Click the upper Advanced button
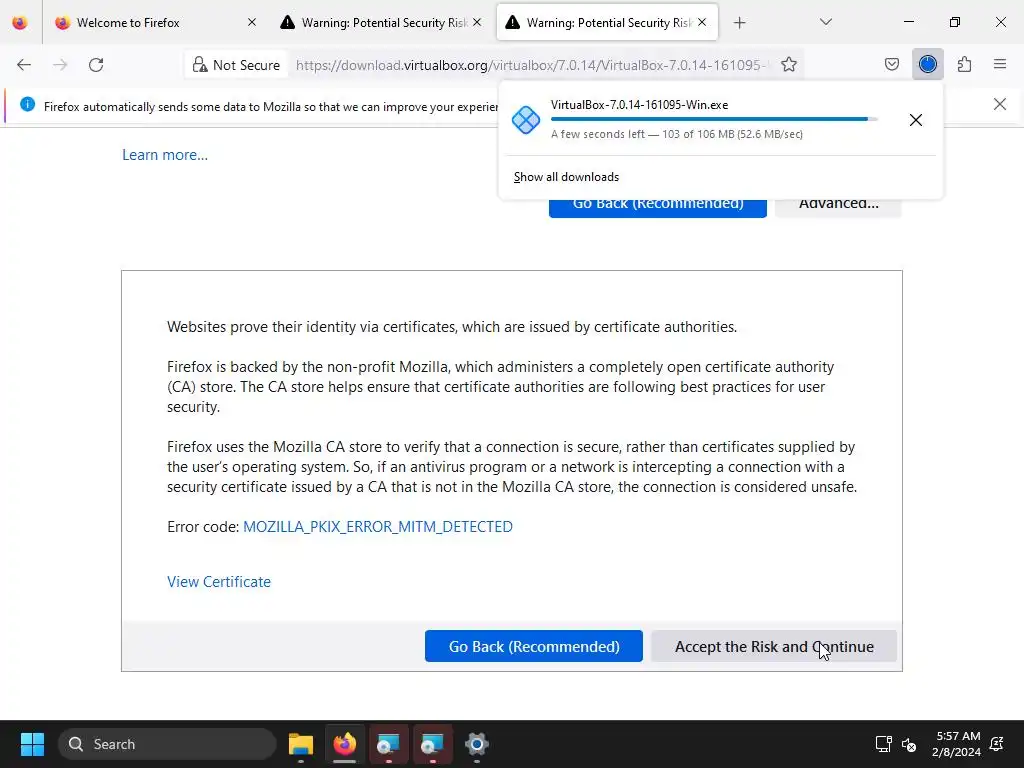 [839, 206]
